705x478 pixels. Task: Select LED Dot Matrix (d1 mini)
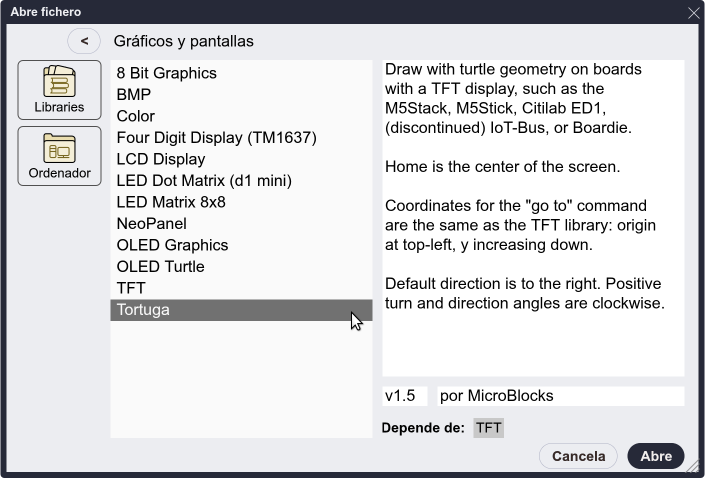tap(204, 181)
